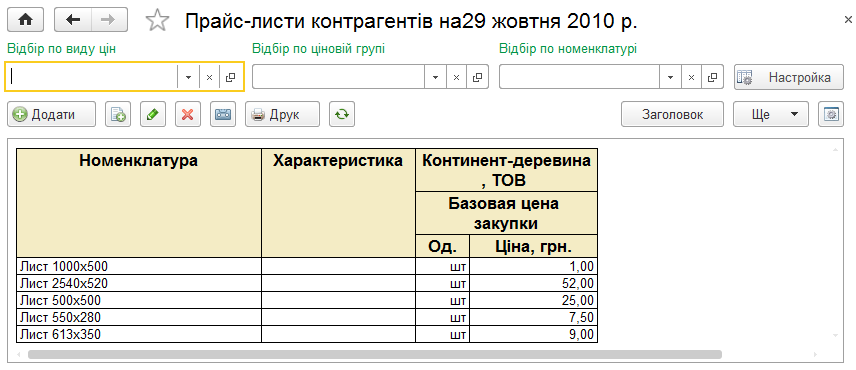This screenshot has width=856, height=370.
Task: Navigate back with the left arrow
Action: (x=73, y=20)
